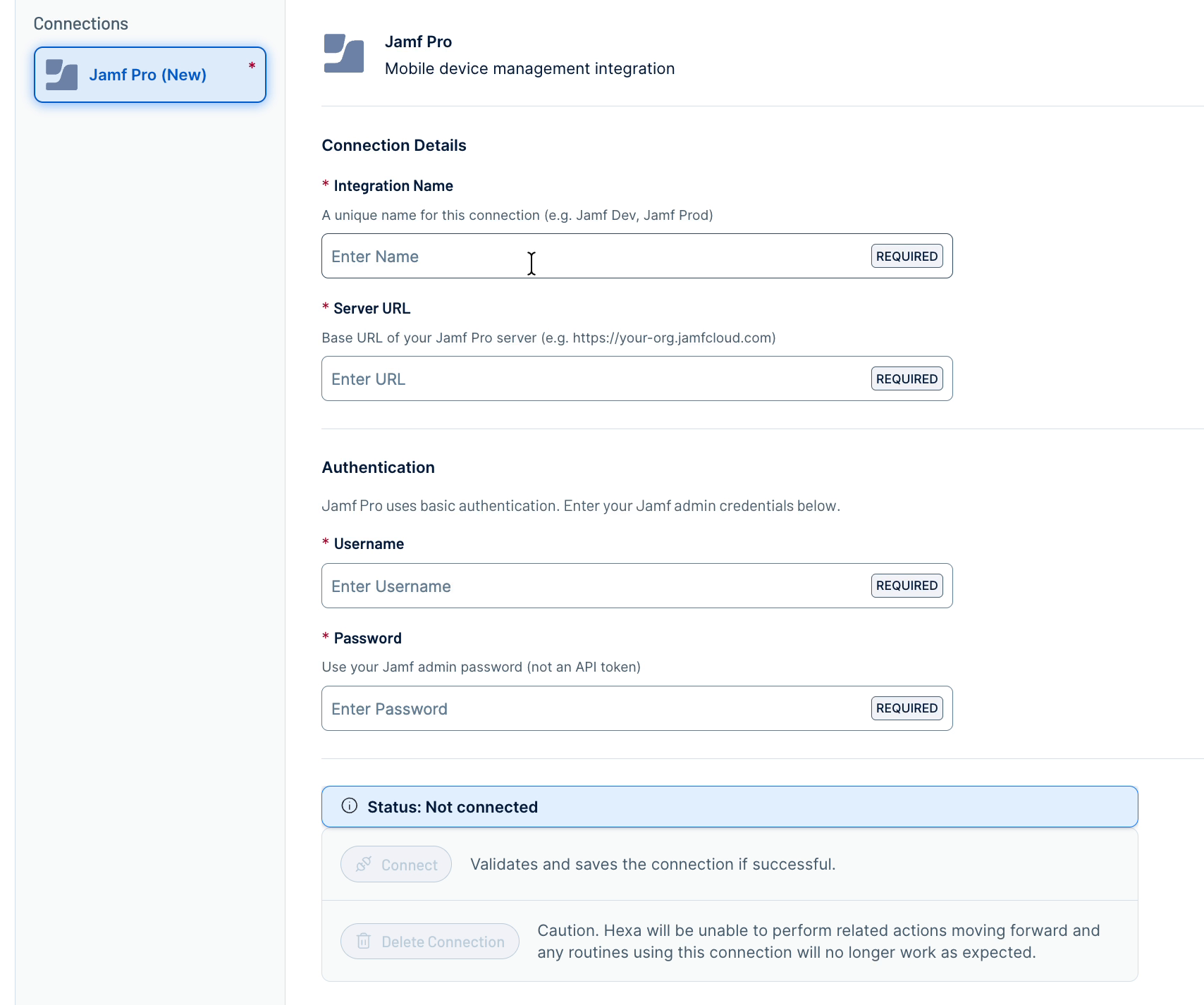Click the info icon beside Status

click(350, 806)
